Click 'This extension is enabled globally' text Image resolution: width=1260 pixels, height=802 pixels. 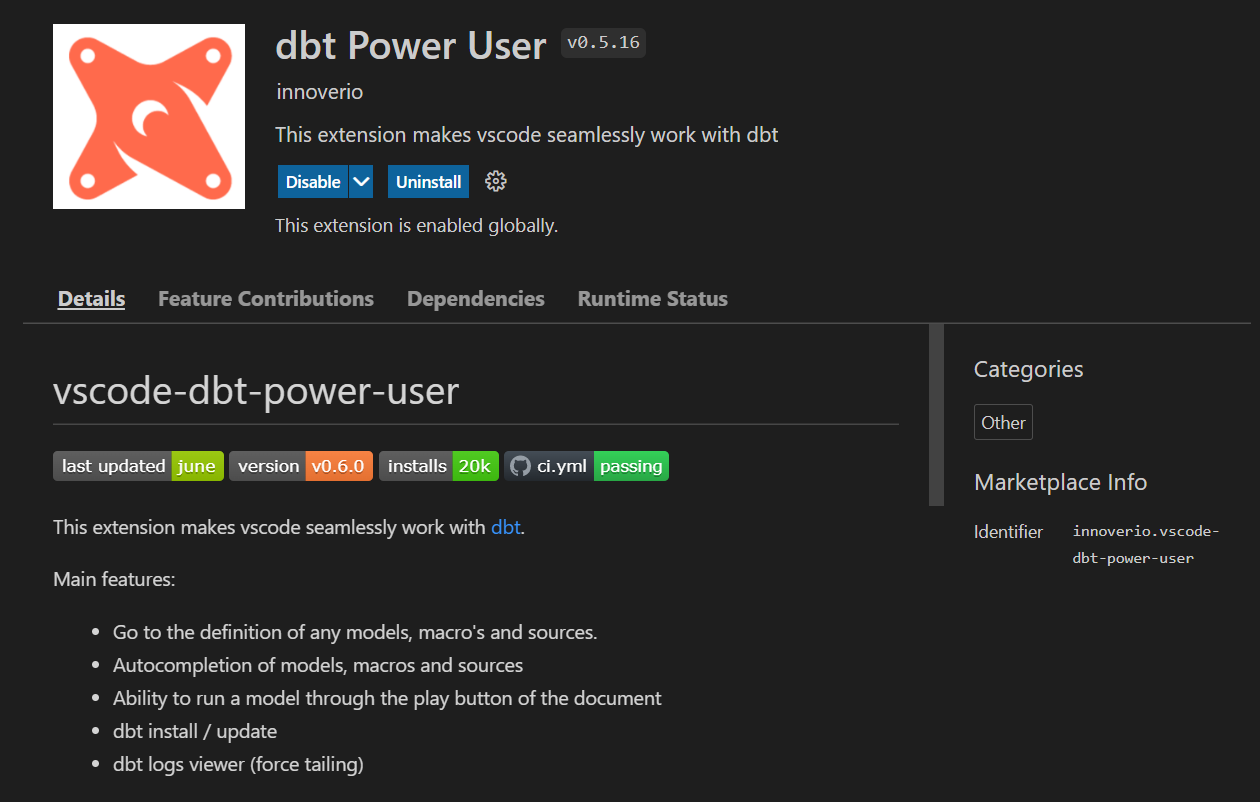tap(416, 226)
